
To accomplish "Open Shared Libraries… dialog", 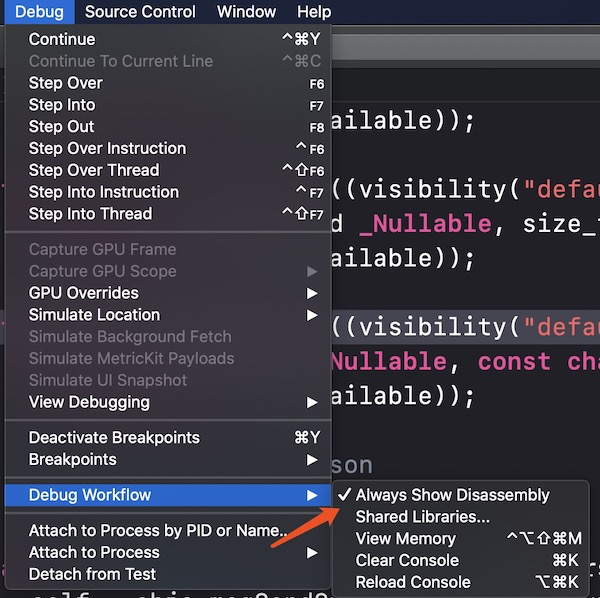I will tap(461, 517).
